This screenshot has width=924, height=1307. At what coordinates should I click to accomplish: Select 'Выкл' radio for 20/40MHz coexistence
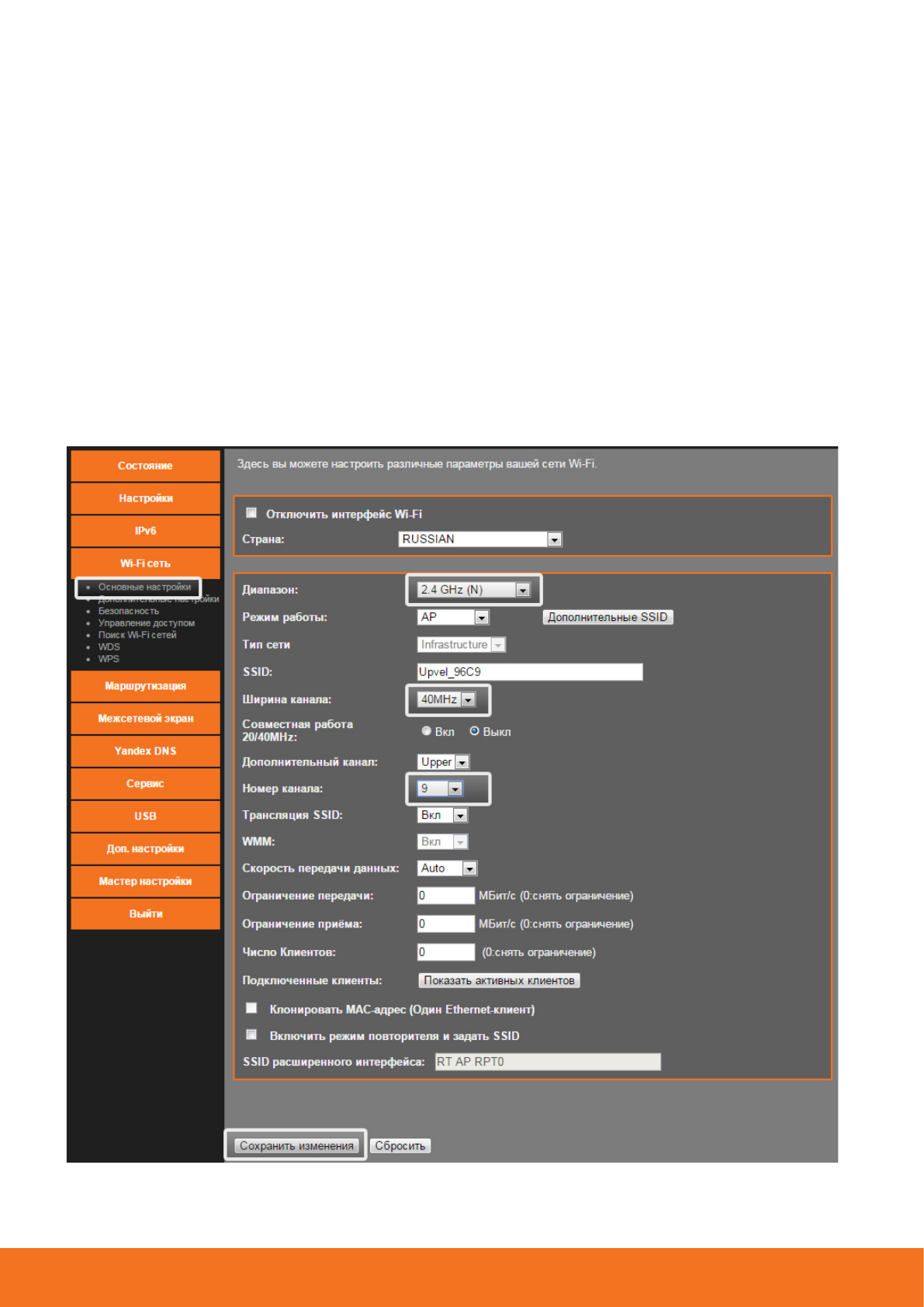click(x=474, y=731)
